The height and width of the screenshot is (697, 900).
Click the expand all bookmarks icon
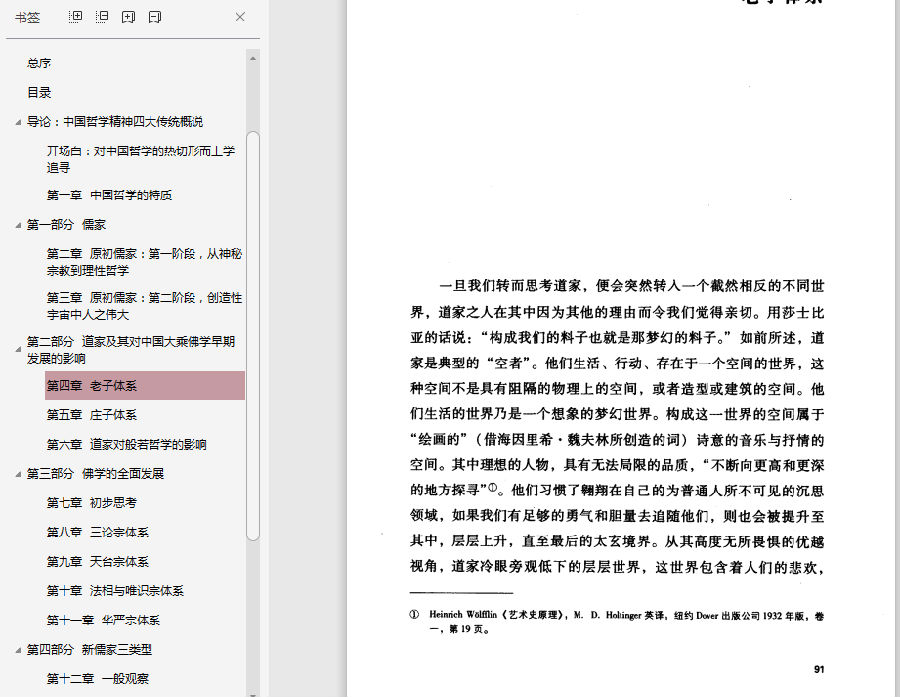coord(75,17)
